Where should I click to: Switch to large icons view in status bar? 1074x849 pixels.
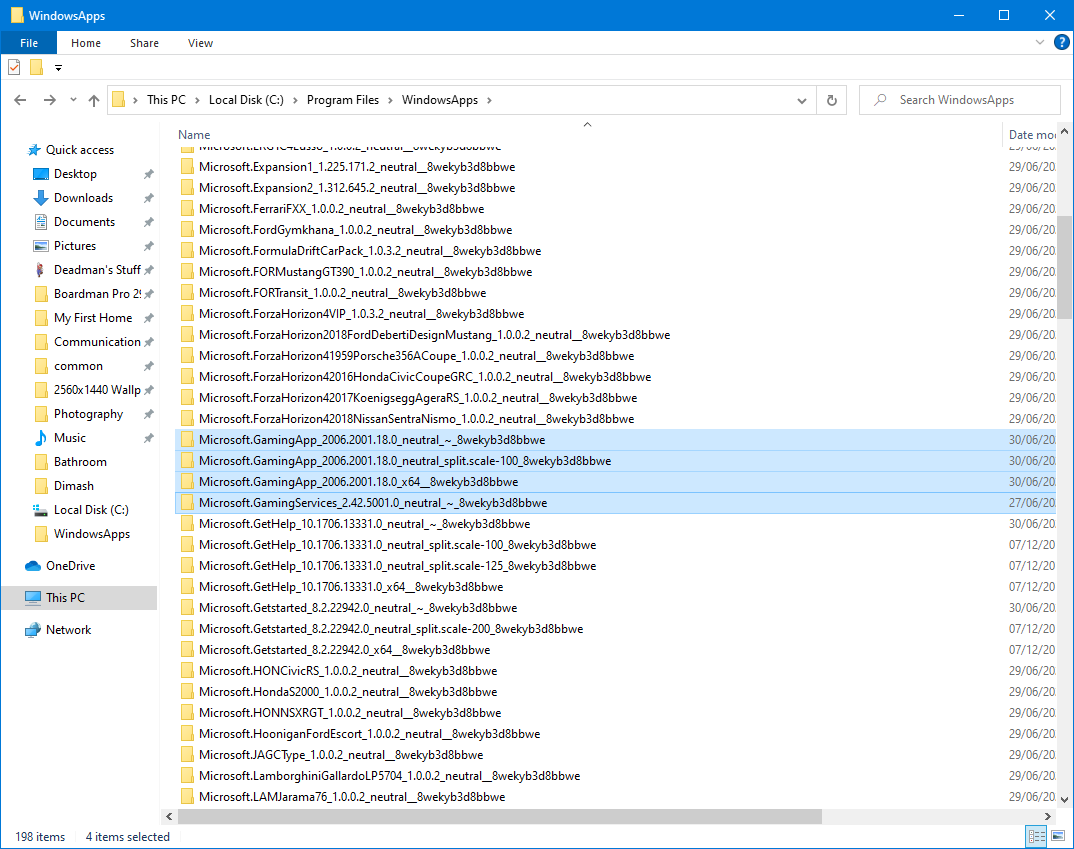1056,837
